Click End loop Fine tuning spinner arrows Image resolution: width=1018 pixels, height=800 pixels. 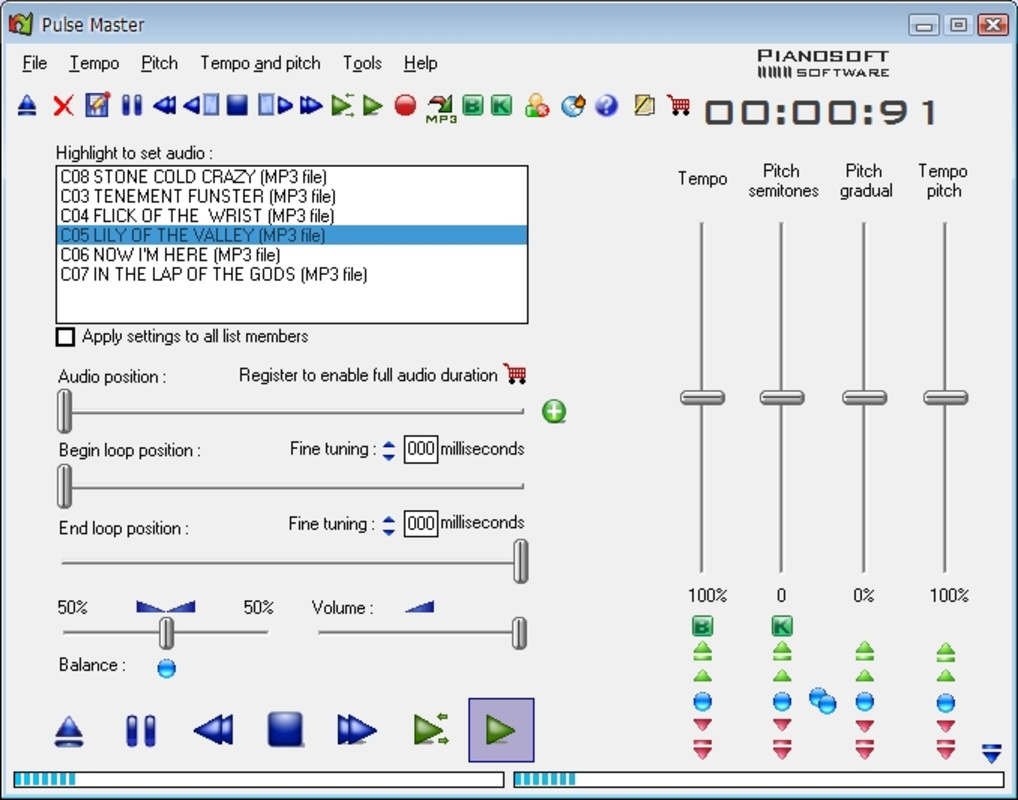point(388,525)
